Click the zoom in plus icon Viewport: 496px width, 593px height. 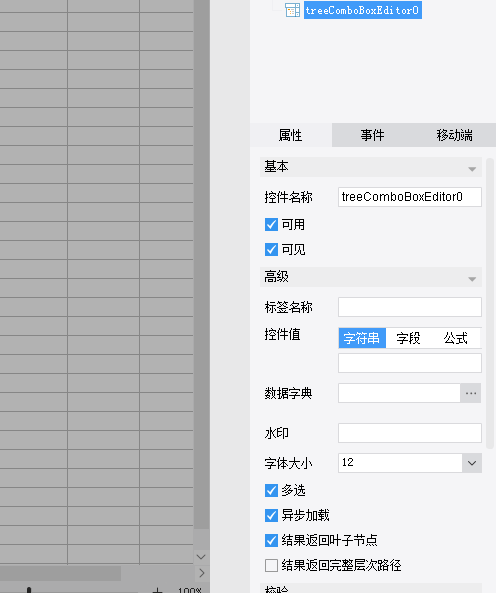coord(157,590)
